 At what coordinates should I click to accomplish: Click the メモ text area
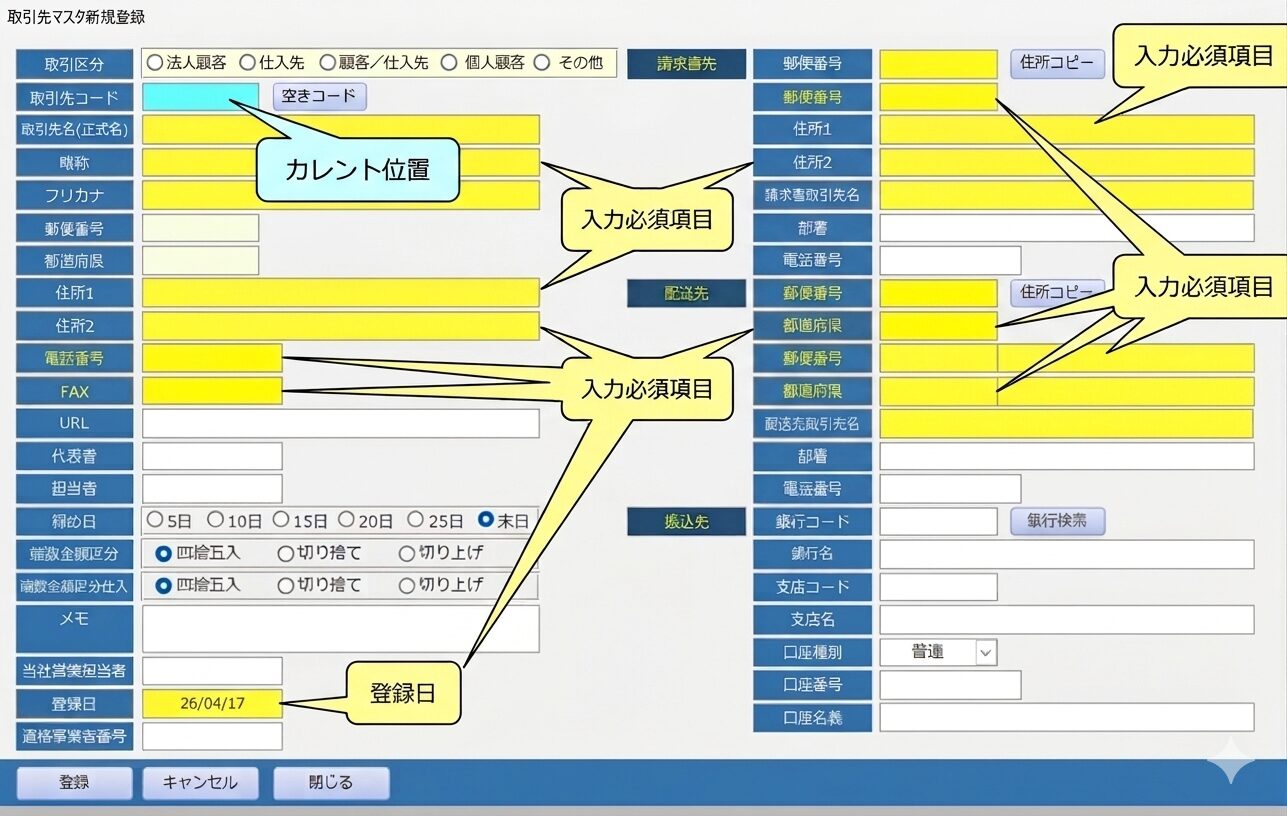point(340,628)
